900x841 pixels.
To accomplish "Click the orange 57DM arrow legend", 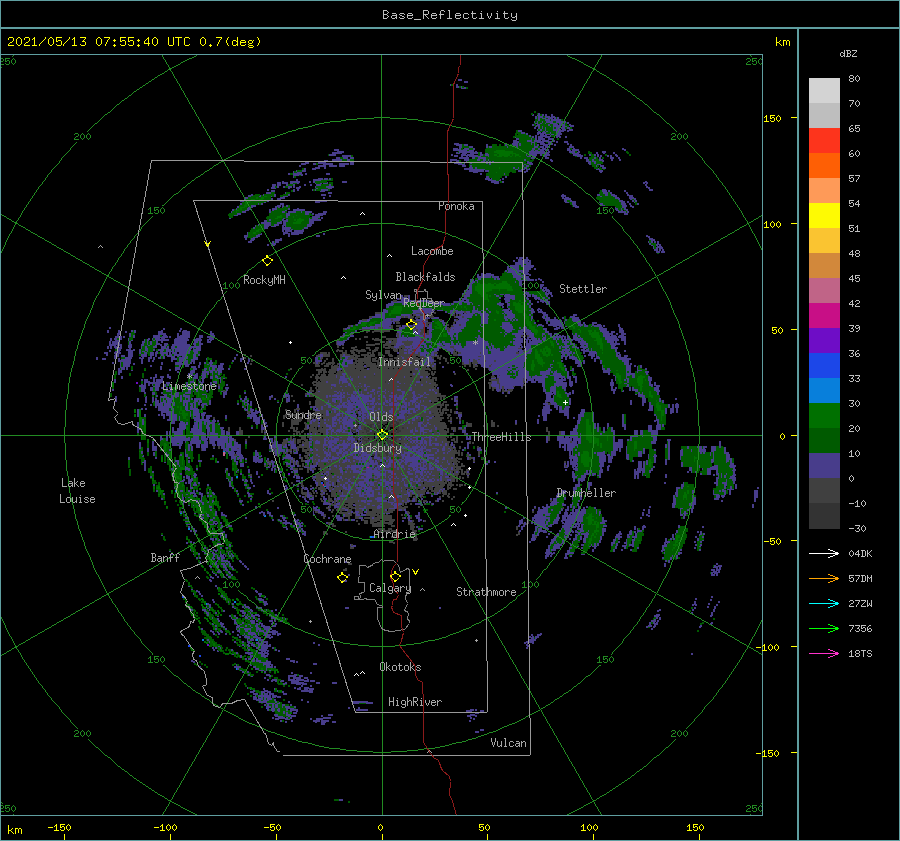I will 824,579.
